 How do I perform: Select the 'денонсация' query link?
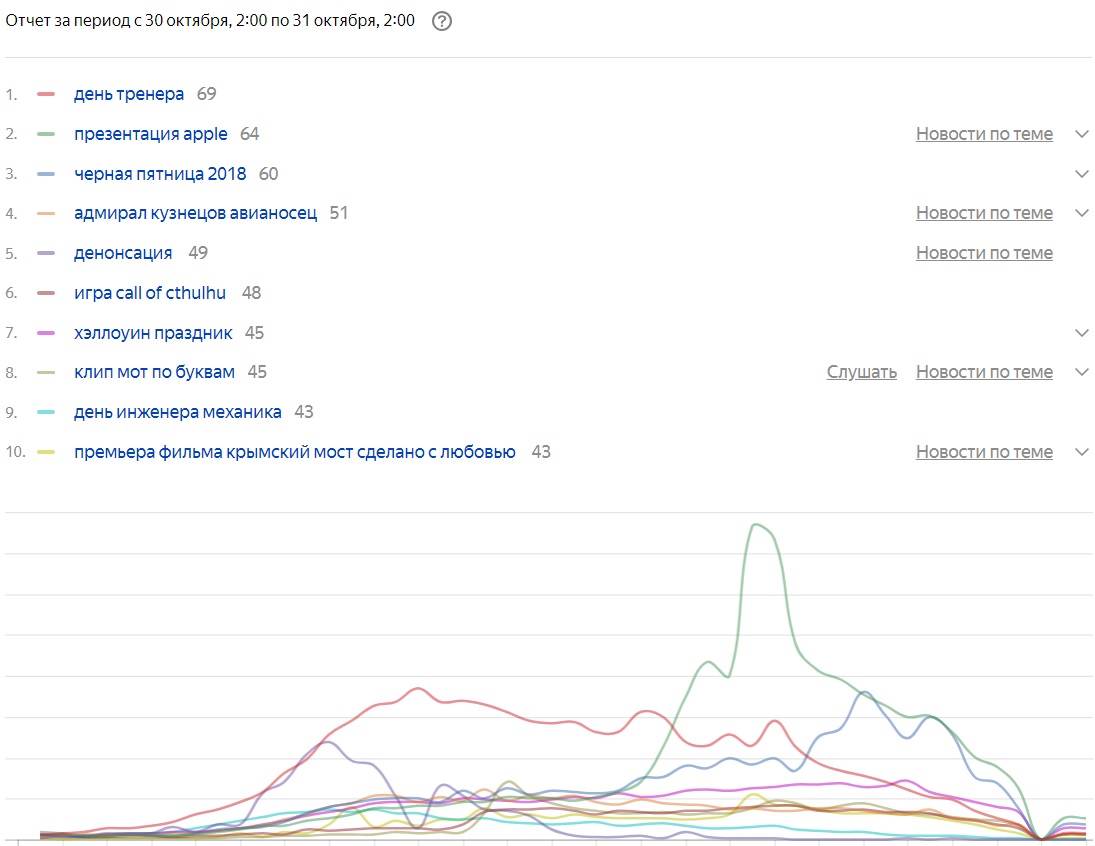[x=123, y=253]
